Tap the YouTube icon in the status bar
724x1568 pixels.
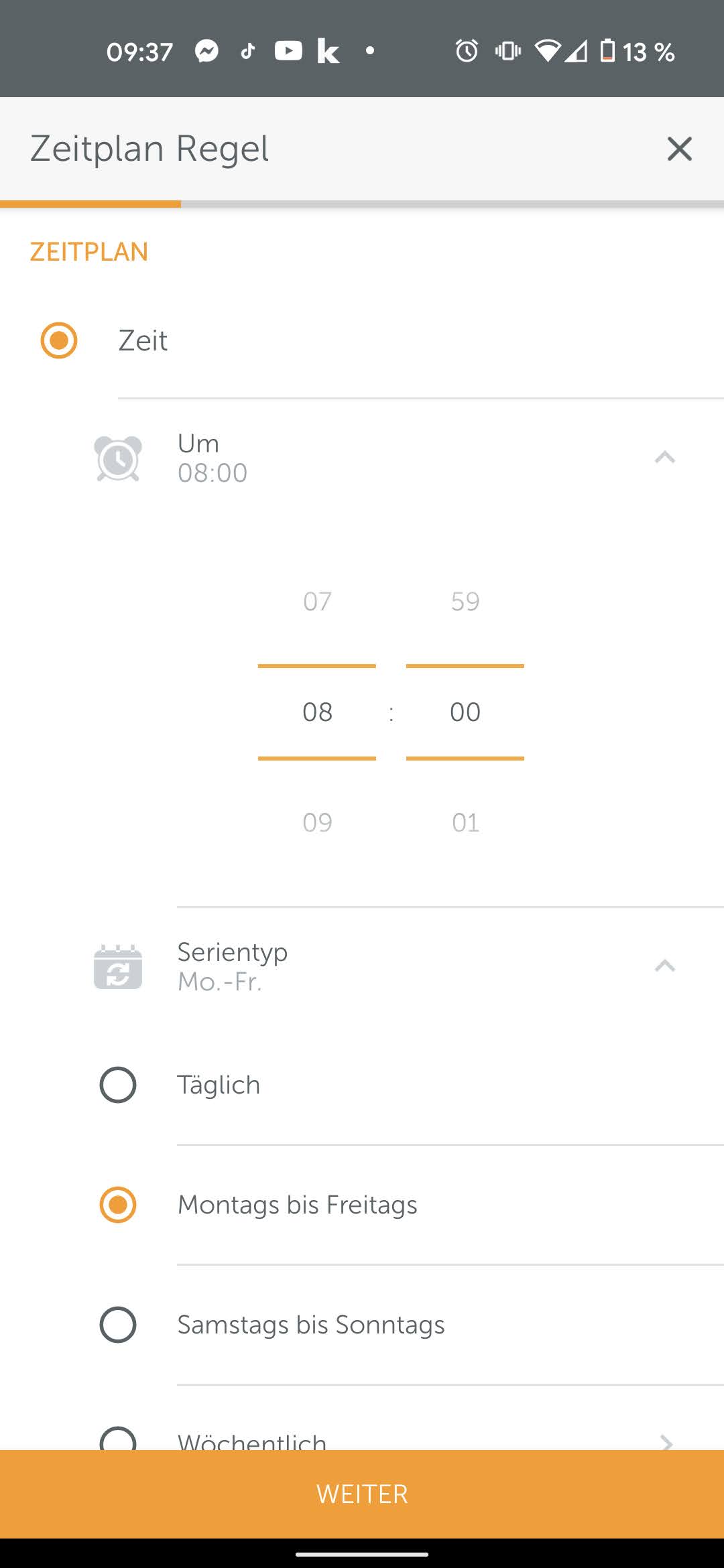click(288, 51)
